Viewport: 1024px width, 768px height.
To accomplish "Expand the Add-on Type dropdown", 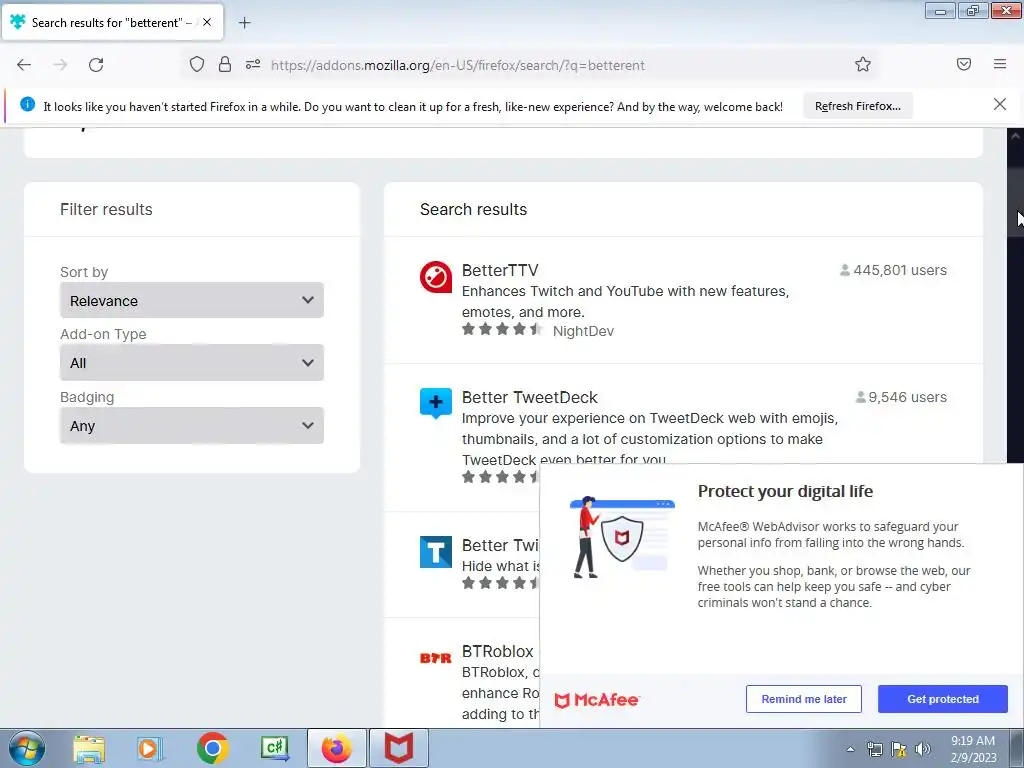I will [192, 362].
